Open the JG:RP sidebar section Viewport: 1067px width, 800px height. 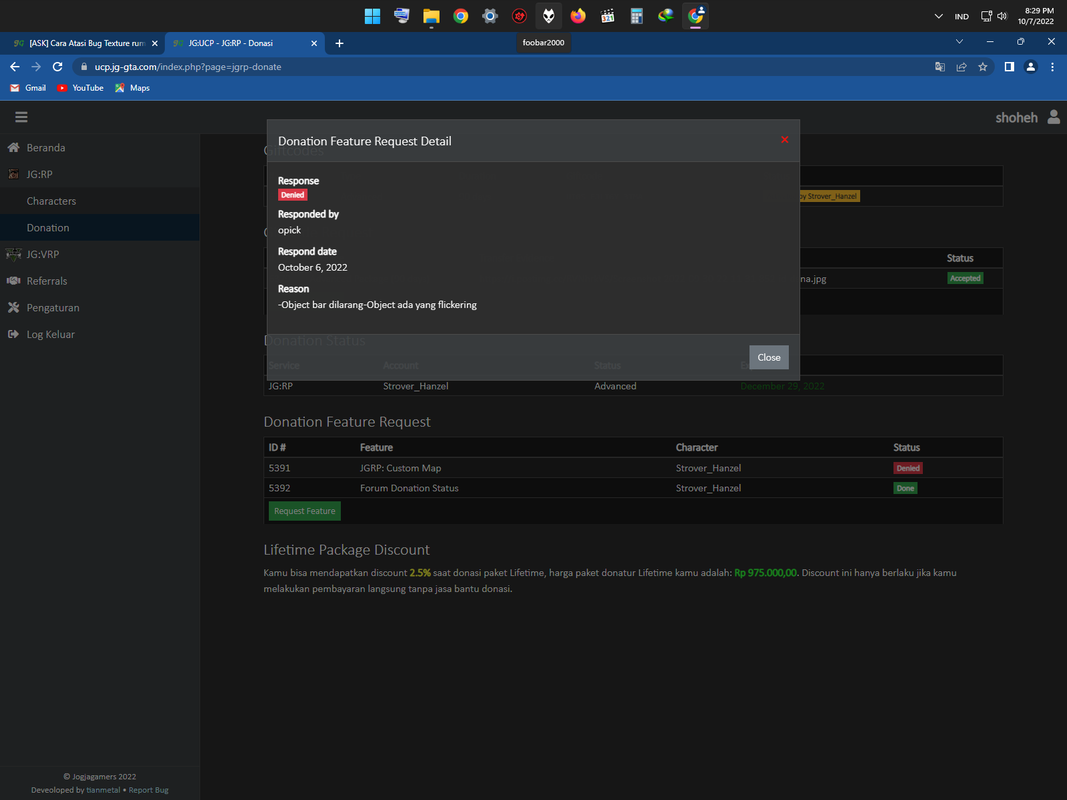click(39, 174)
